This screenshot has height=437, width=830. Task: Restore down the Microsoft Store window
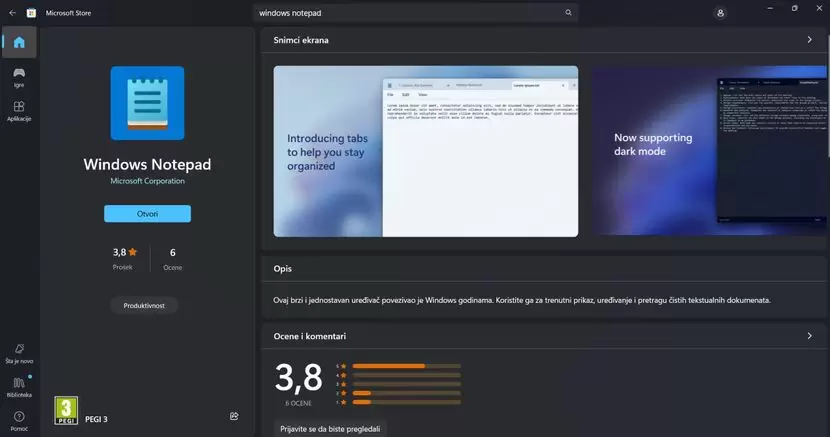coord(795,8)
